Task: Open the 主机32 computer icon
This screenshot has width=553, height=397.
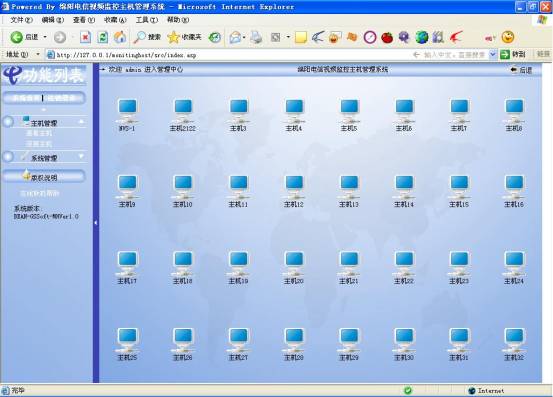Action: [x=514, y=340]
